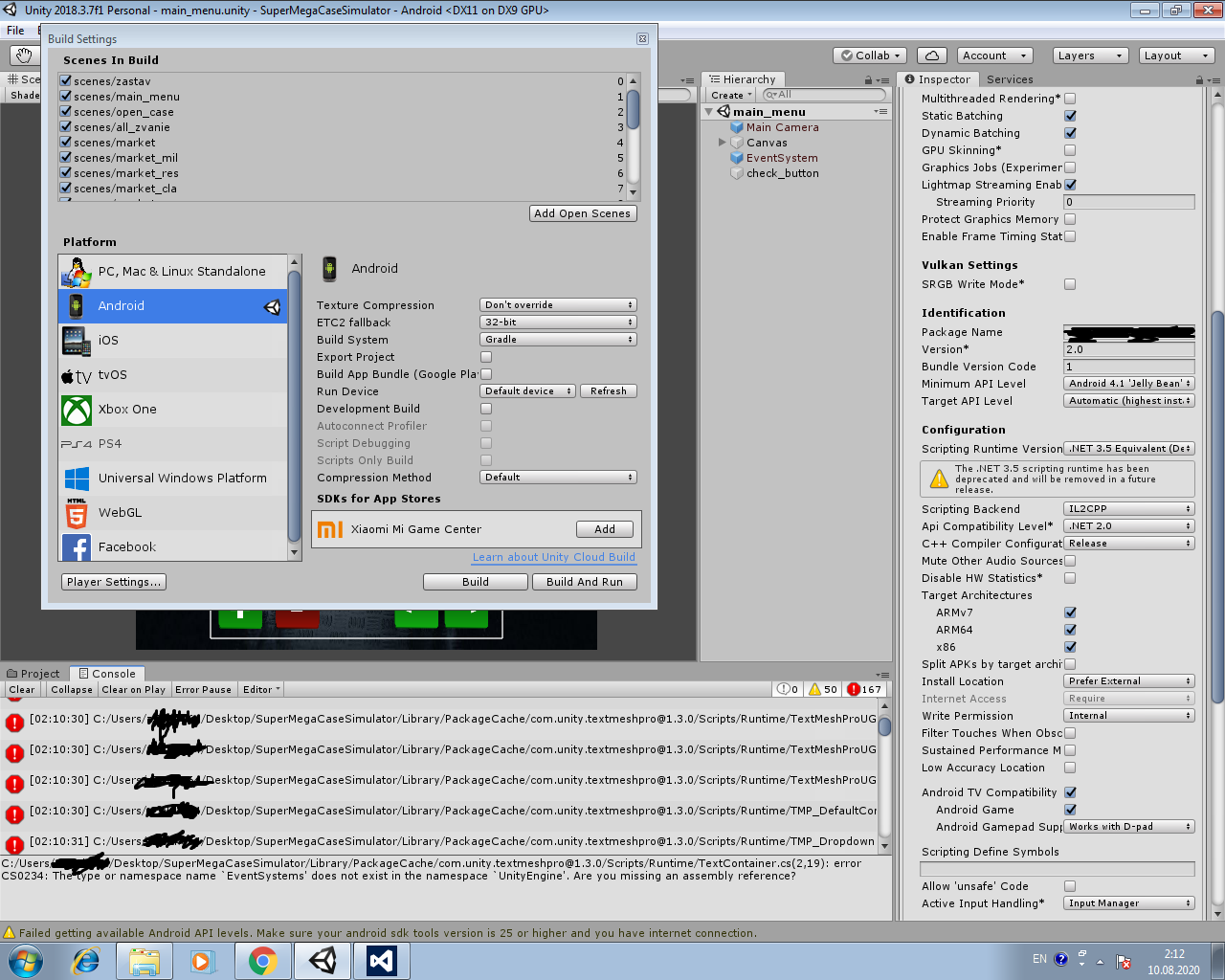Open Internet Explorer from taskbar
Viewport: 1225px width, 980px height.
[85, 961]
